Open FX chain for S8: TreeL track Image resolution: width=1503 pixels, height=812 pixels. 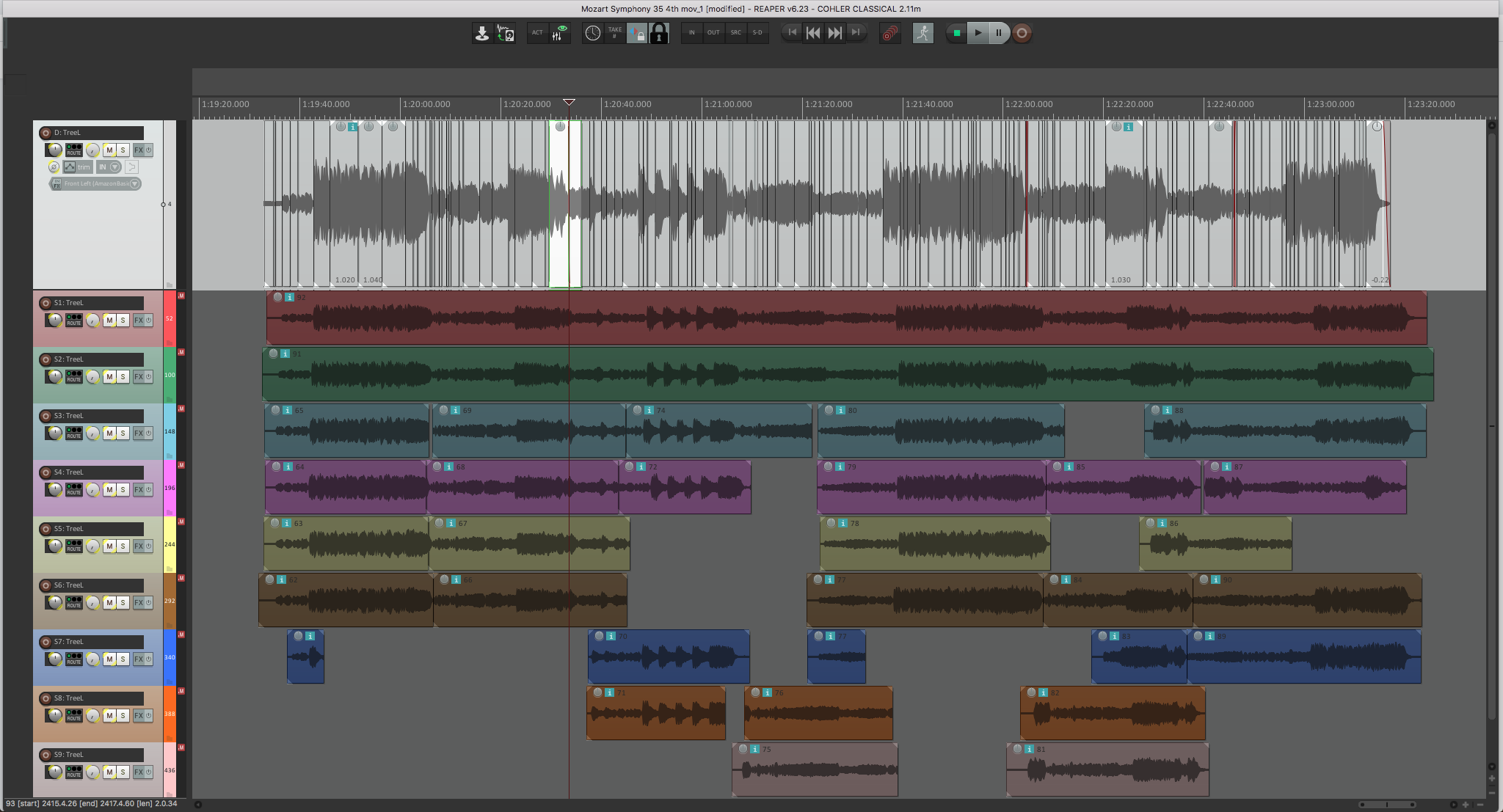(x=138, y=715)
